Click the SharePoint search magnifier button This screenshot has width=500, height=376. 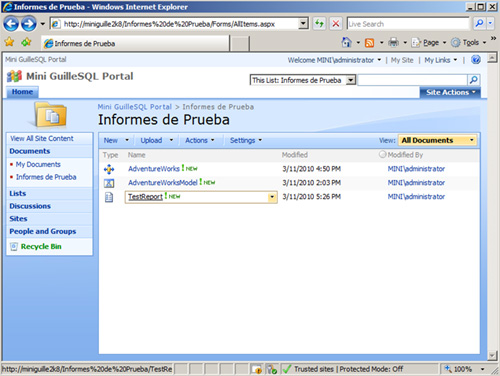pos(474,80)
